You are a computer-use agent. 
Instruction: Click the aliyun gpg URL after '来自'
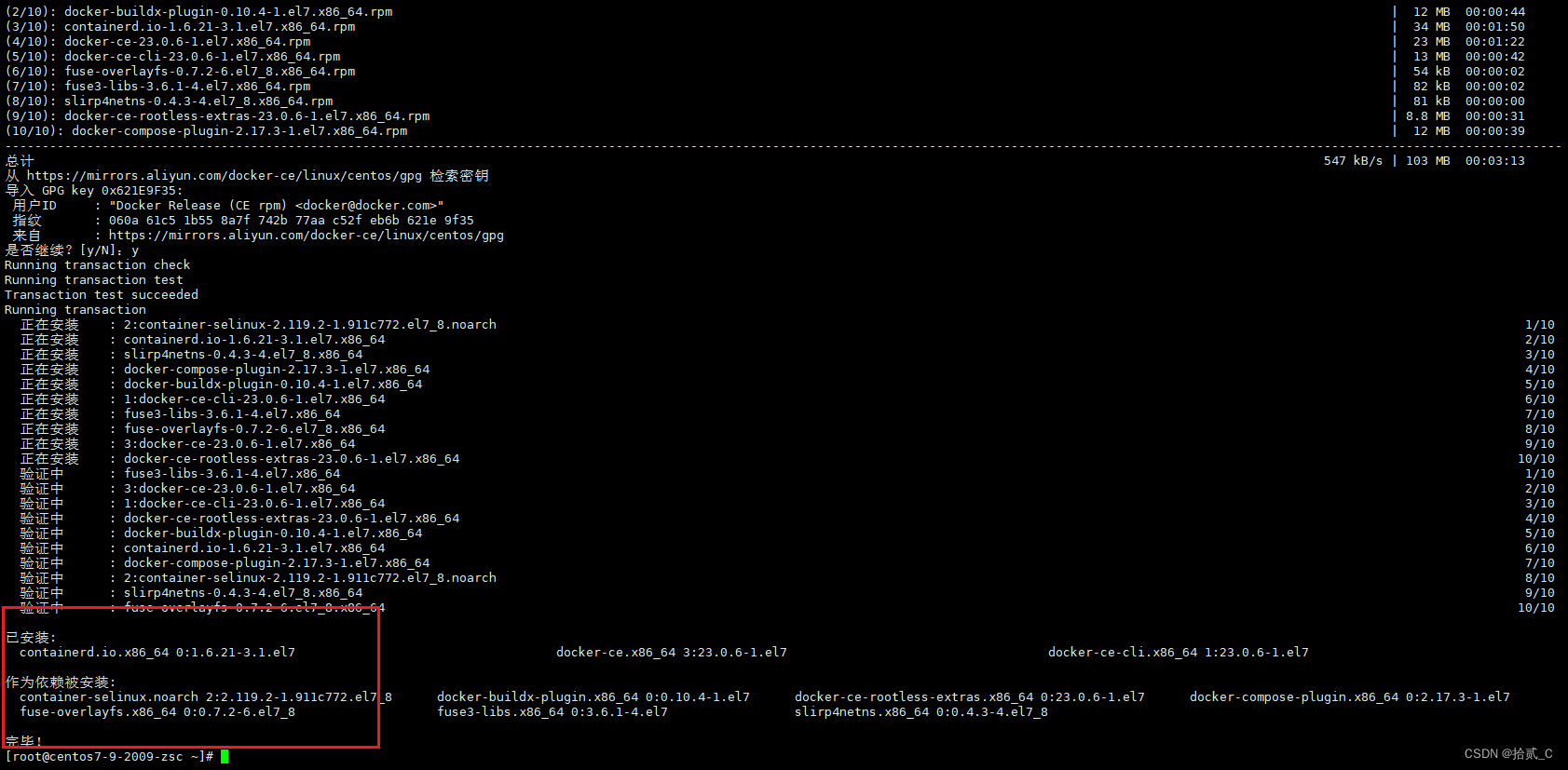click(x=307, y=235)
